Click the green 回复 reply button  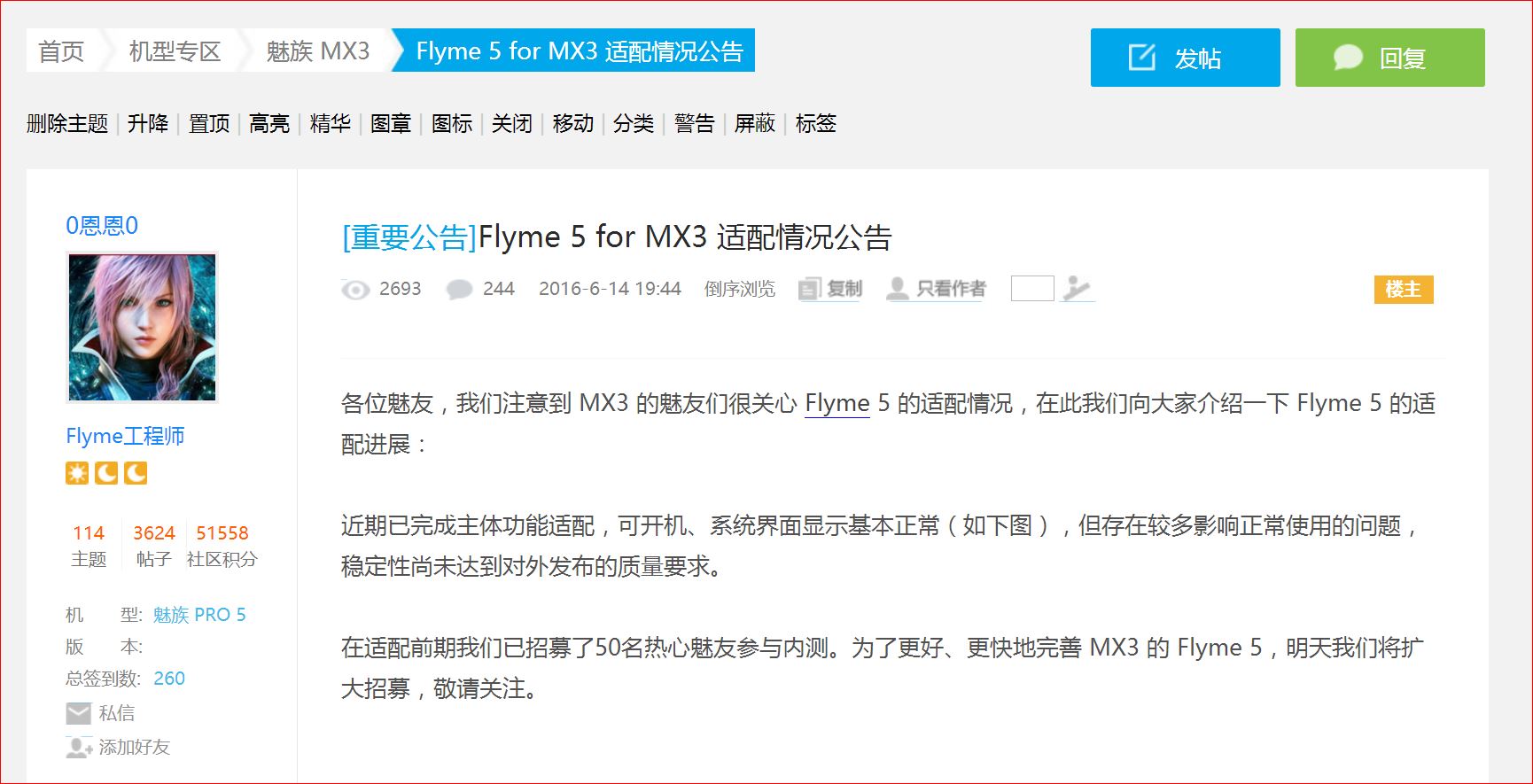(1389, 58)
